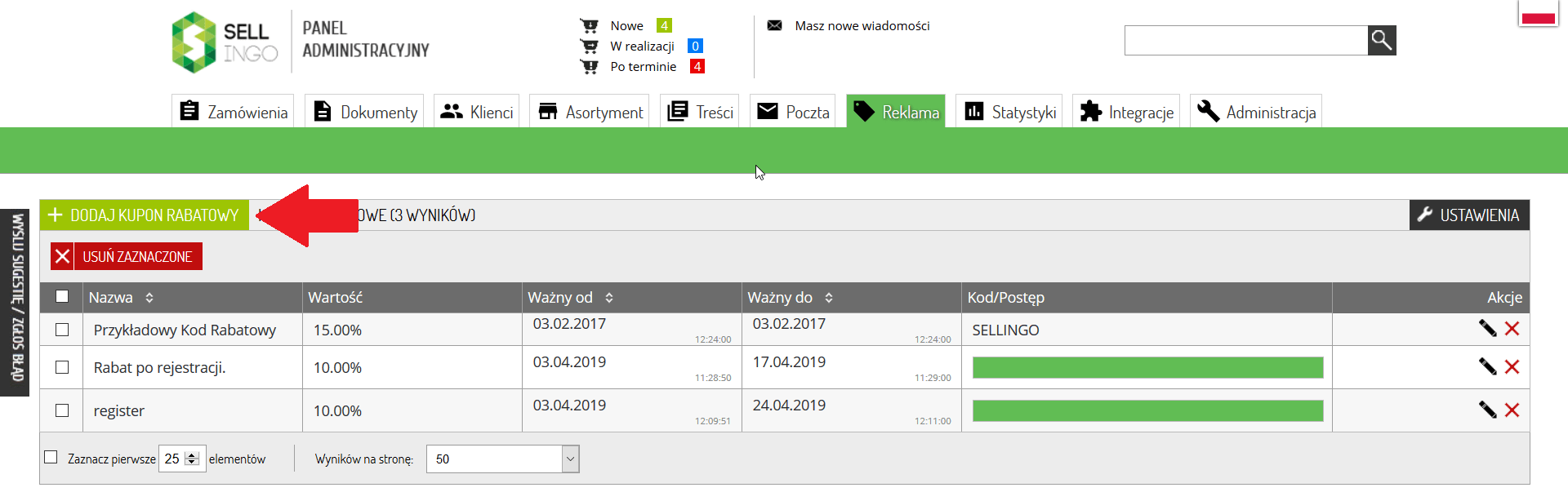Open the Administracja menu tab
Screen dimensions: 1568x492
coord(1256,112)
